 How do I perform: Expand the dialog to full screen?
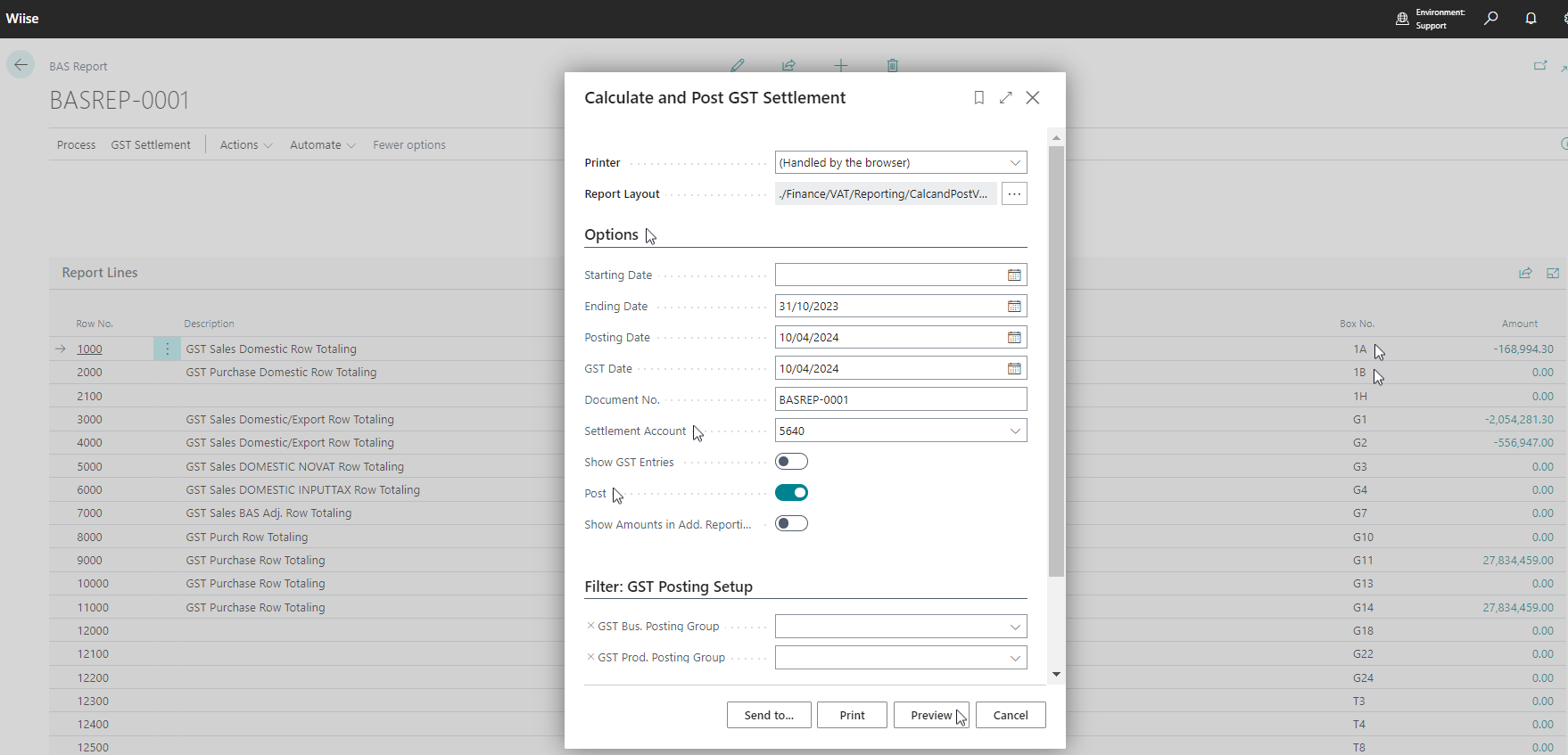point(1005,98)
